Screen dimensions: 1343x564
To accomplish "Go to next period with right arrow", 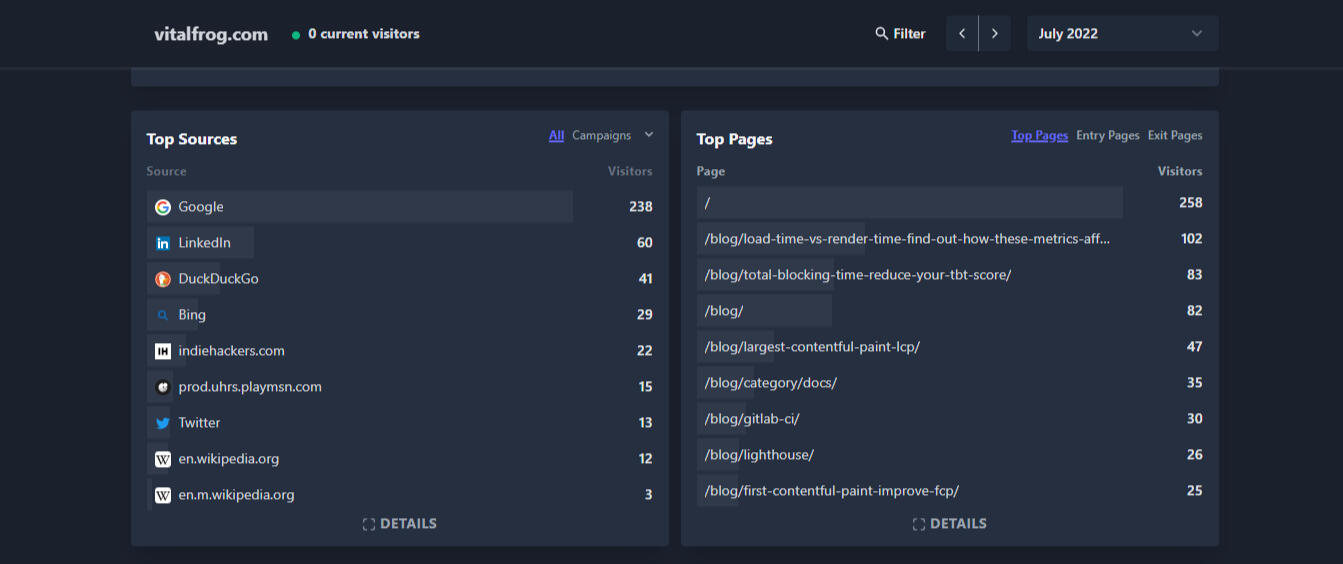I will tap(994, 34).
